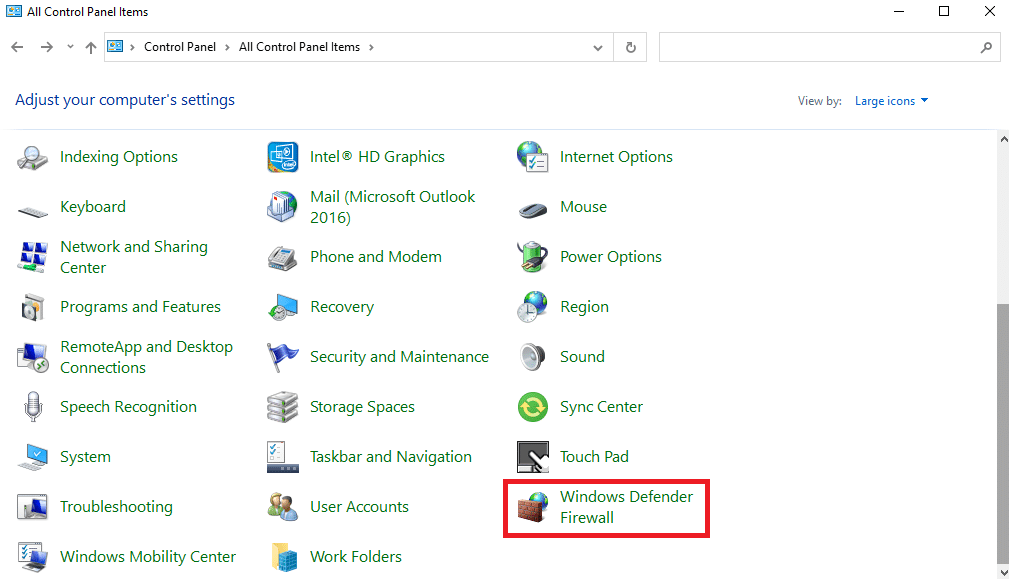Open the User Accounts link text
The image size is (1009, 579).
pyautogui.click(x=359, y=507)
